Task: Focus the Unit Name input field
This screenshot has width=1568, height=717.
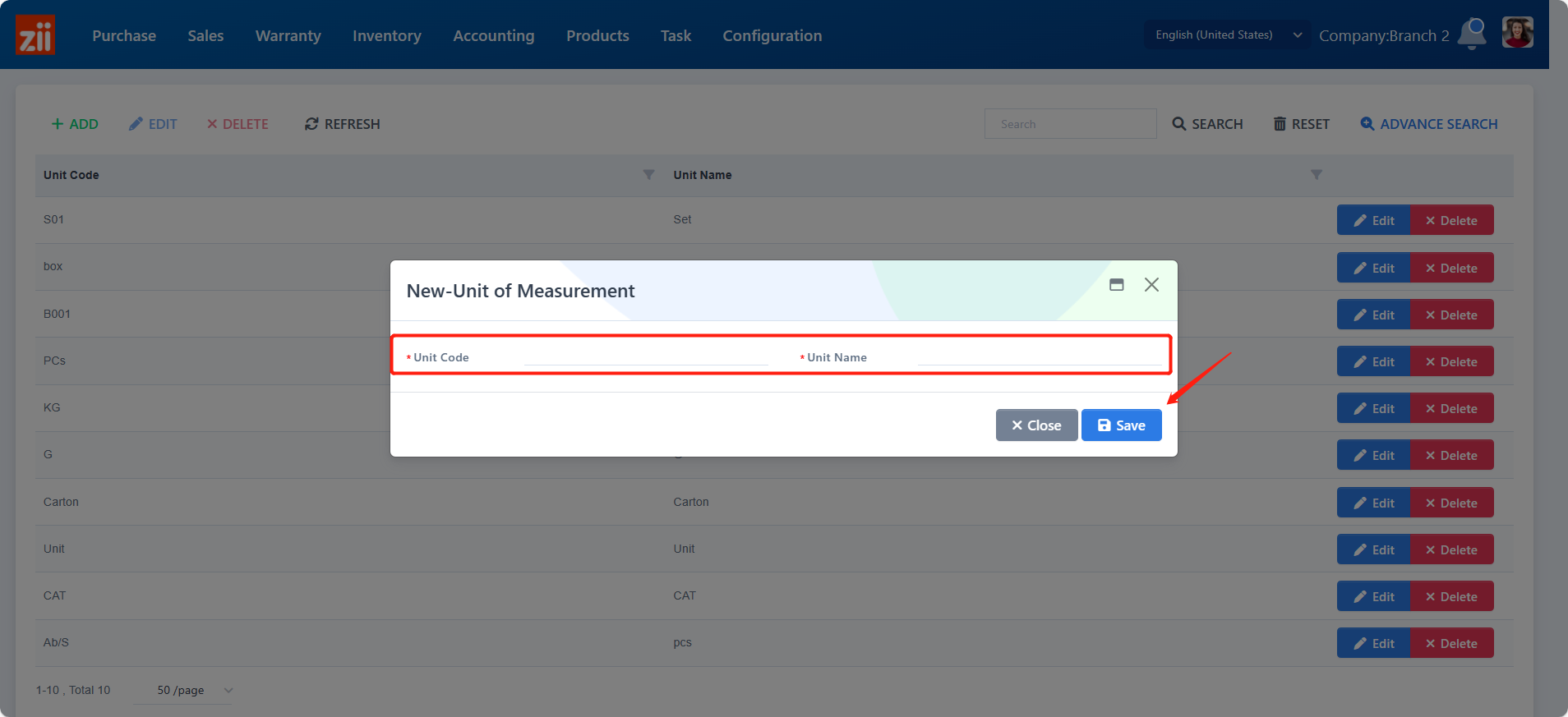Action: tap(1039, 356)
